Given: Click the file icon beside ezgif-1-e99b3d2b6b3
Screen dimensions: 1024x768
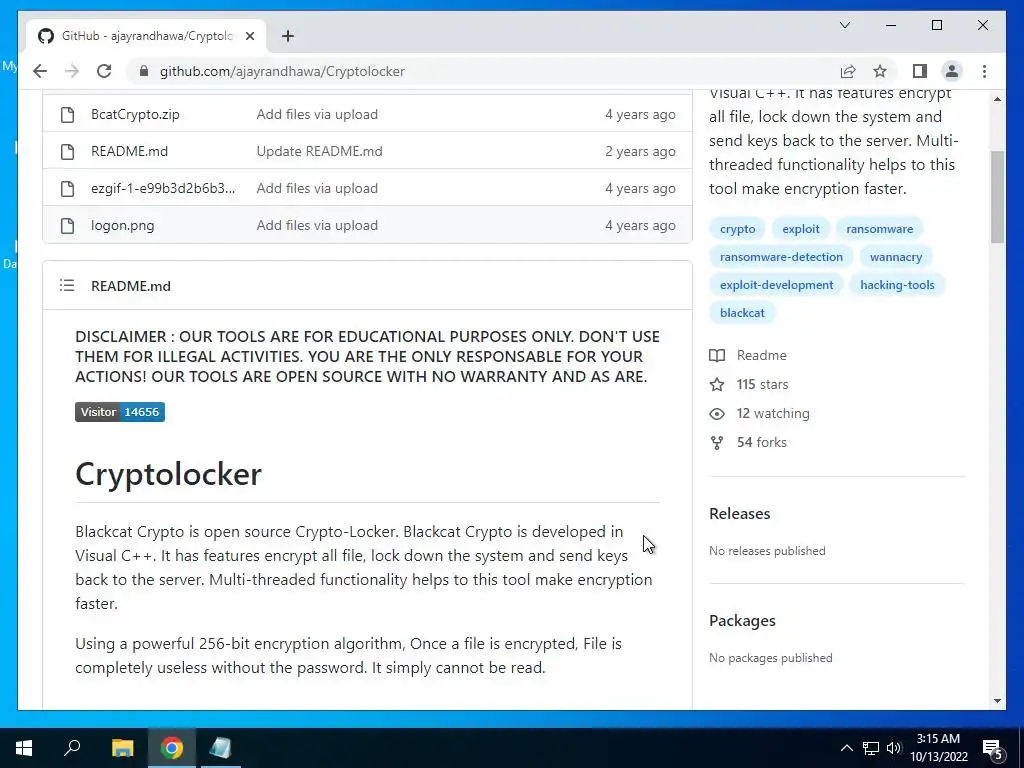Looking at the screenshot, I should click(67, 189).
